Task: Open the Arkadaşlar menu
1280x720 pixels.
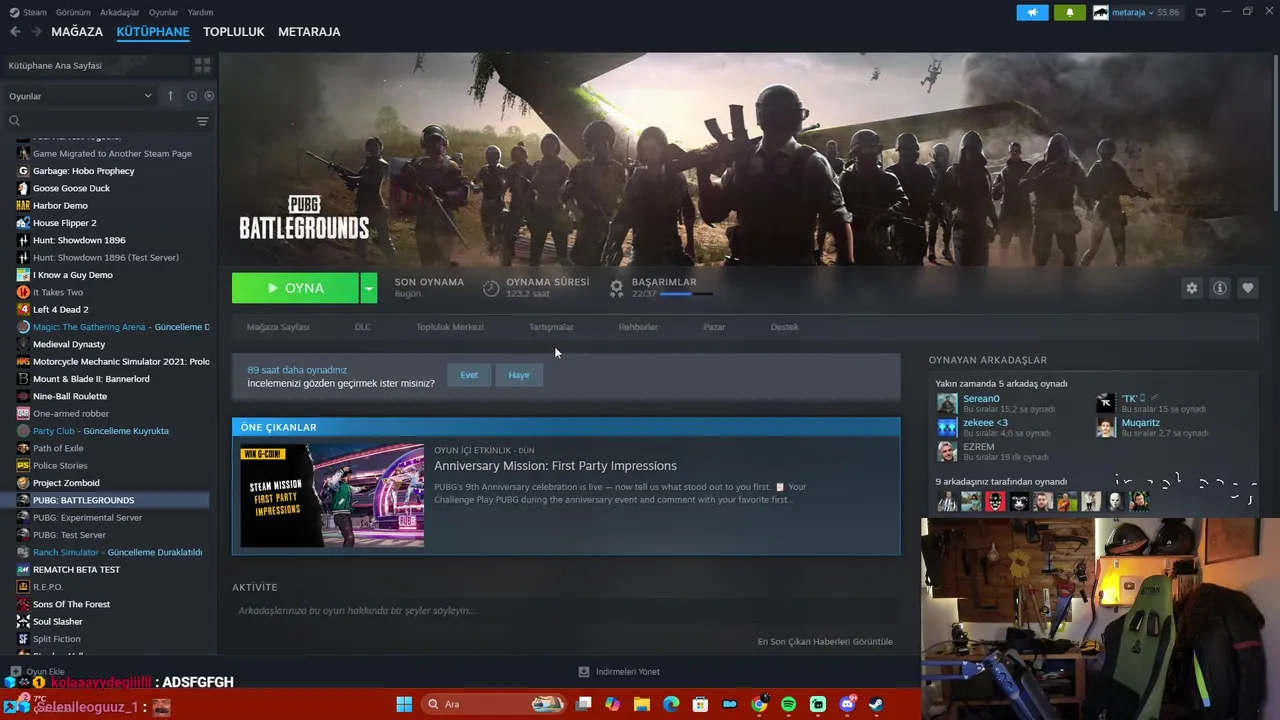Action: click(x=120, y=12)
